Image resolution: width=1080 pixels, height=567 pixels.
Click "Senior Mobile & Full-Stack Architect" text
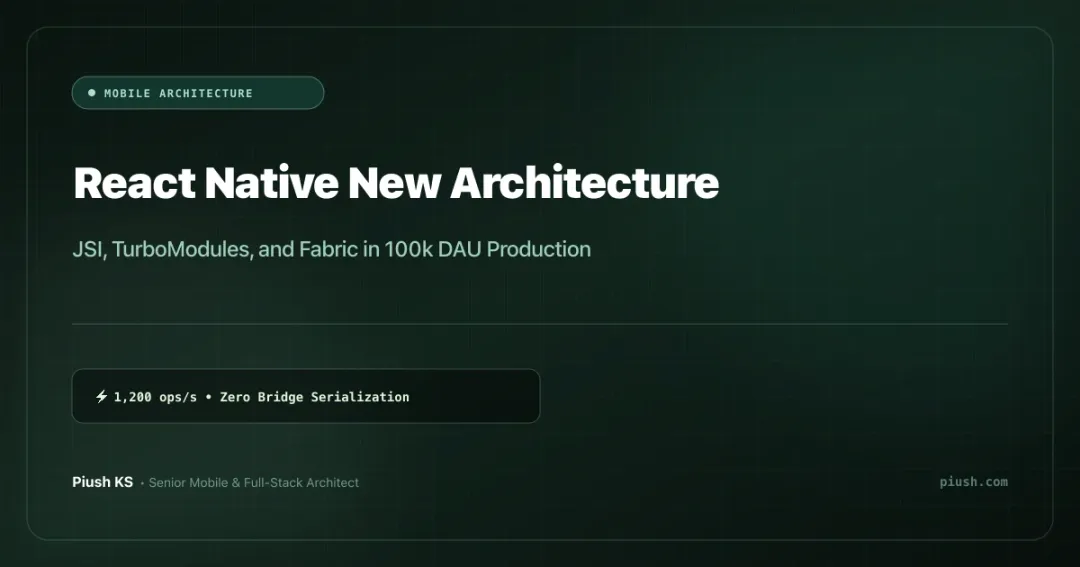coord(253,483)
